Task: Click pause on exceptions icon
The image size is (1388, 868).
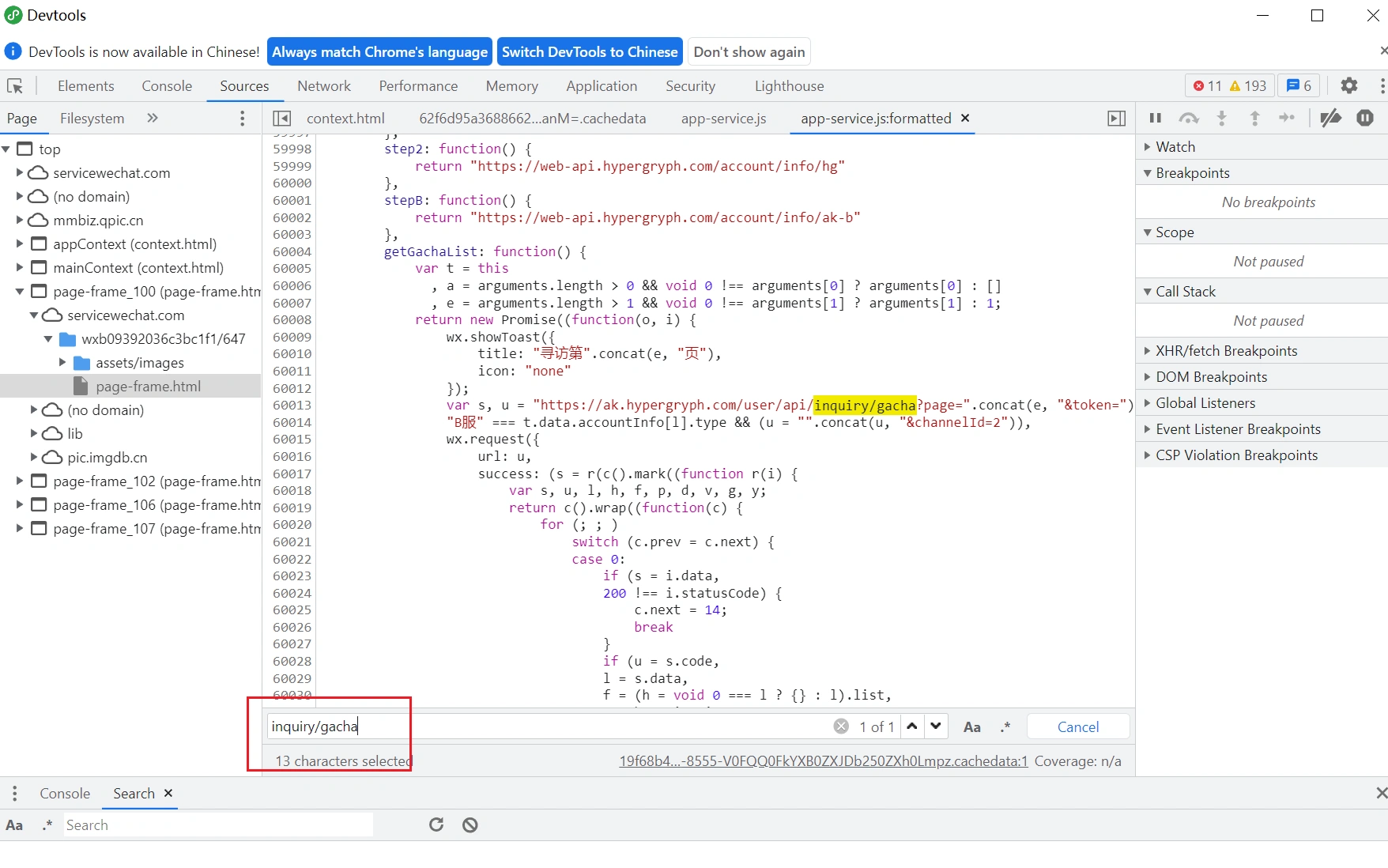Action: pos(1365,119)
